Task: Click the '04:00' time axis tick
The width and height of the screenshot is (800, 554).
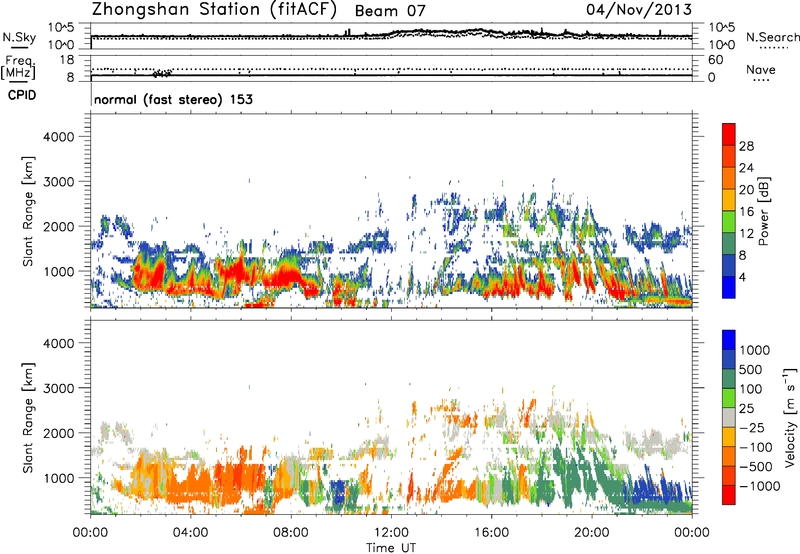Action: click(191, 533)
